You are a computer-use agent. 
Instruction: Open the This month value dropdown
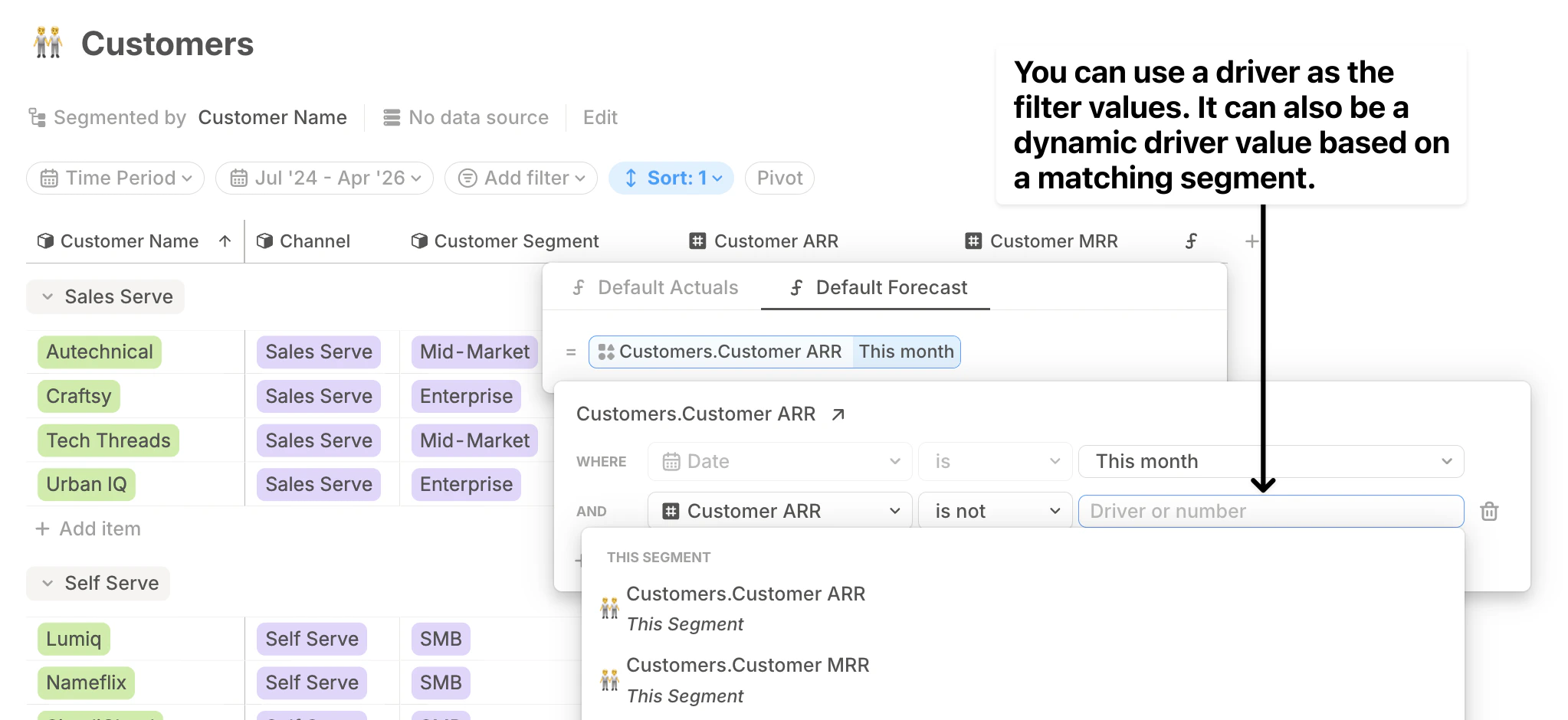click(1271, 461)
